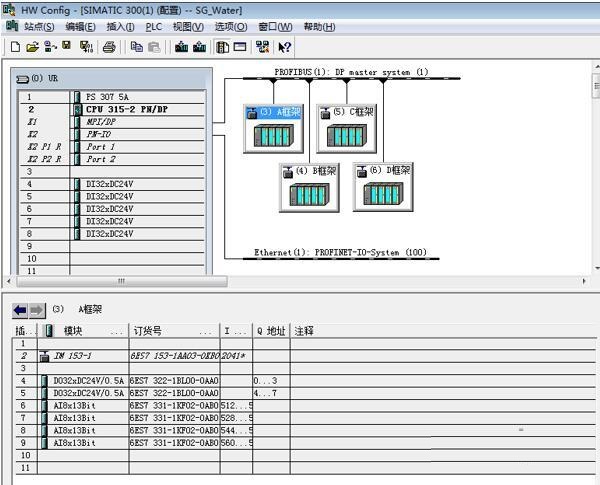Open the 选项(O) menu

[231, 27]
